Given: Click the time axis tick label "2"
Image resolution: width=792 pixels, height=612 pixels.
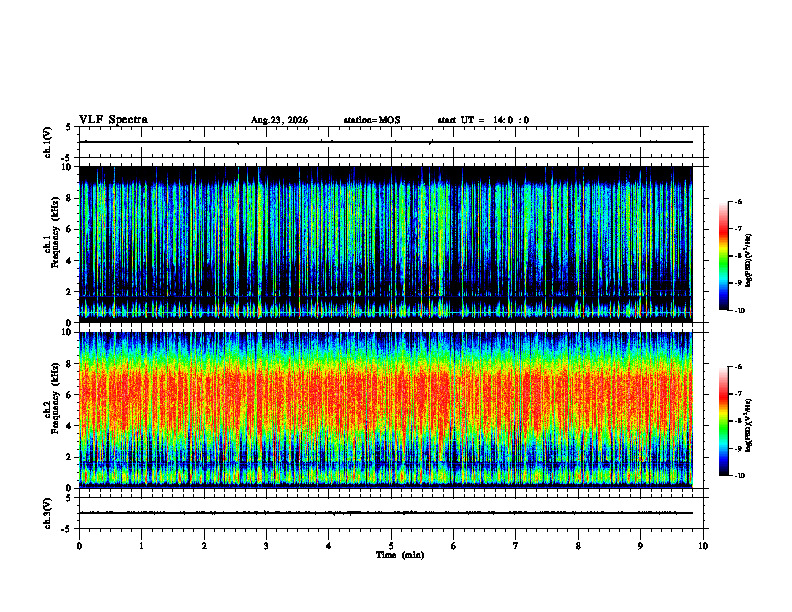Looking at the screenshot, I should 204,546.
